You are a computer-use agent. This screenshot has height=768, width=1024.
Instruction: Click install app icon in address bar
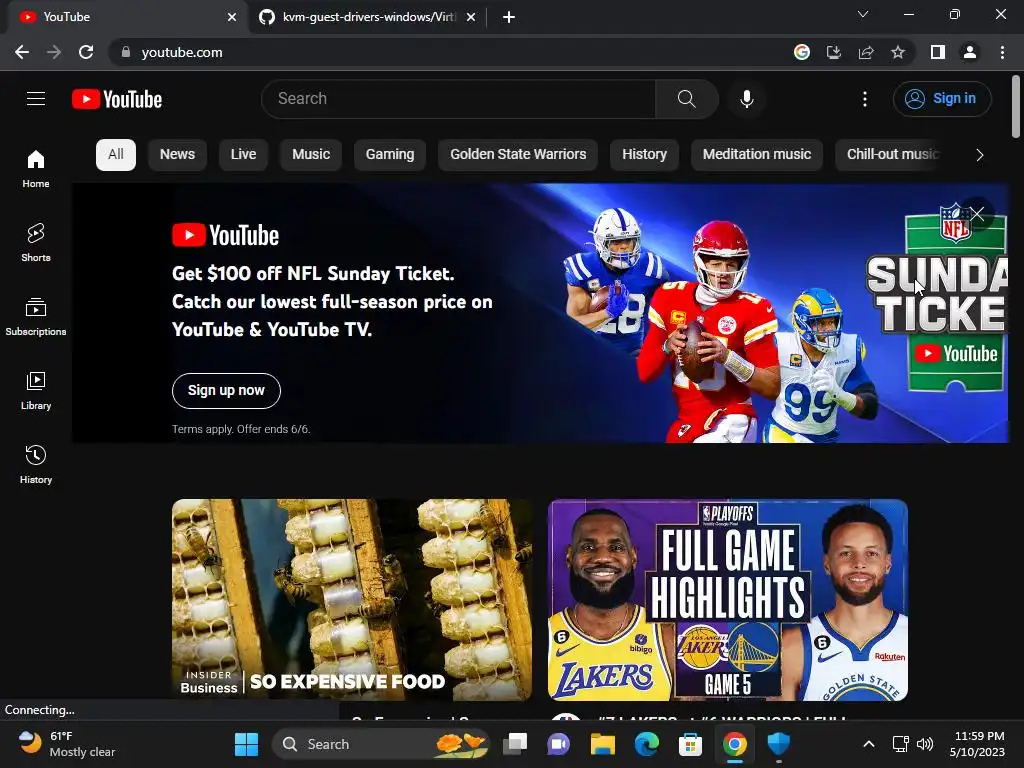tap(833, 52)
